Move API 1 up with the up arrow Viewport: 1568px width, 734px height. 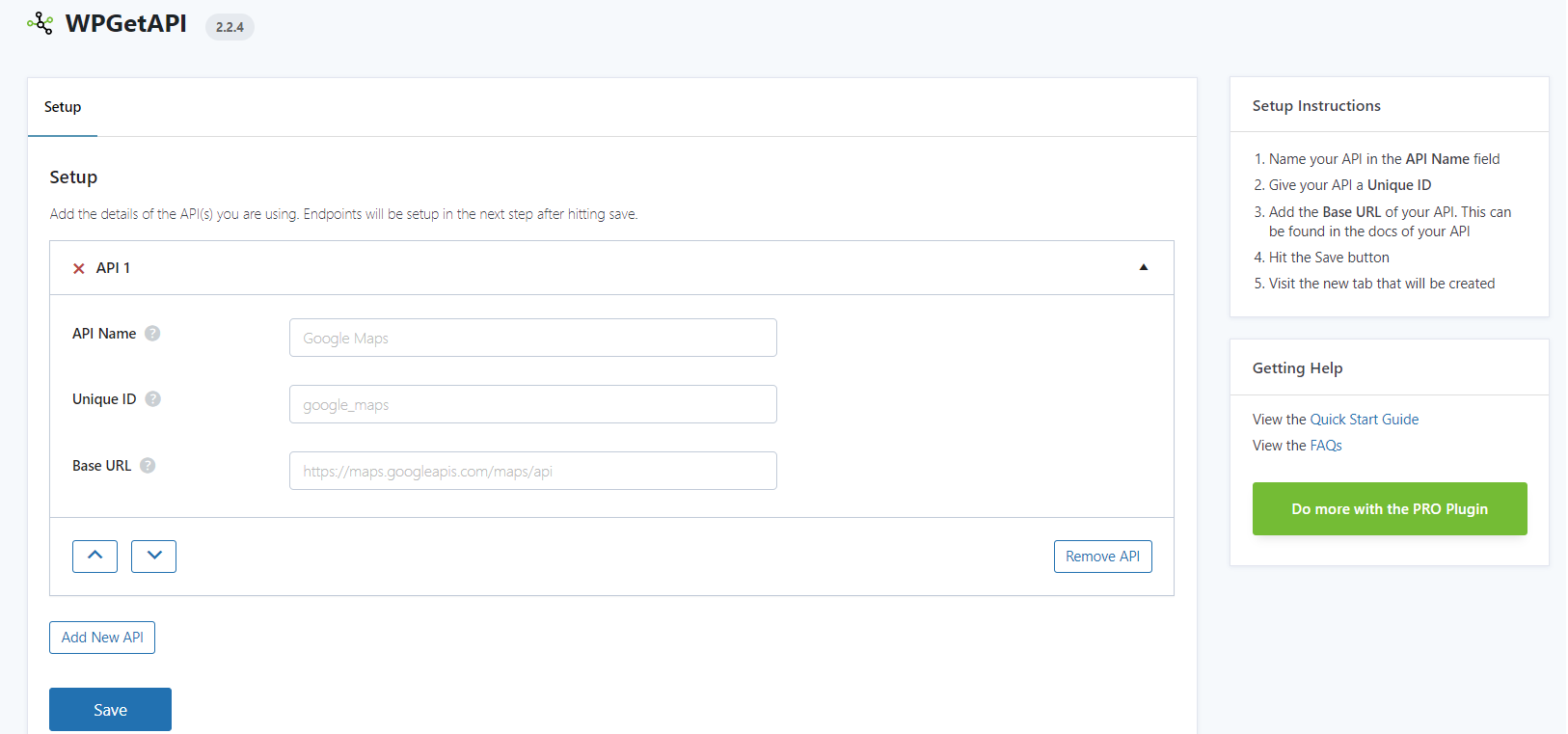[x=95, y=557]
